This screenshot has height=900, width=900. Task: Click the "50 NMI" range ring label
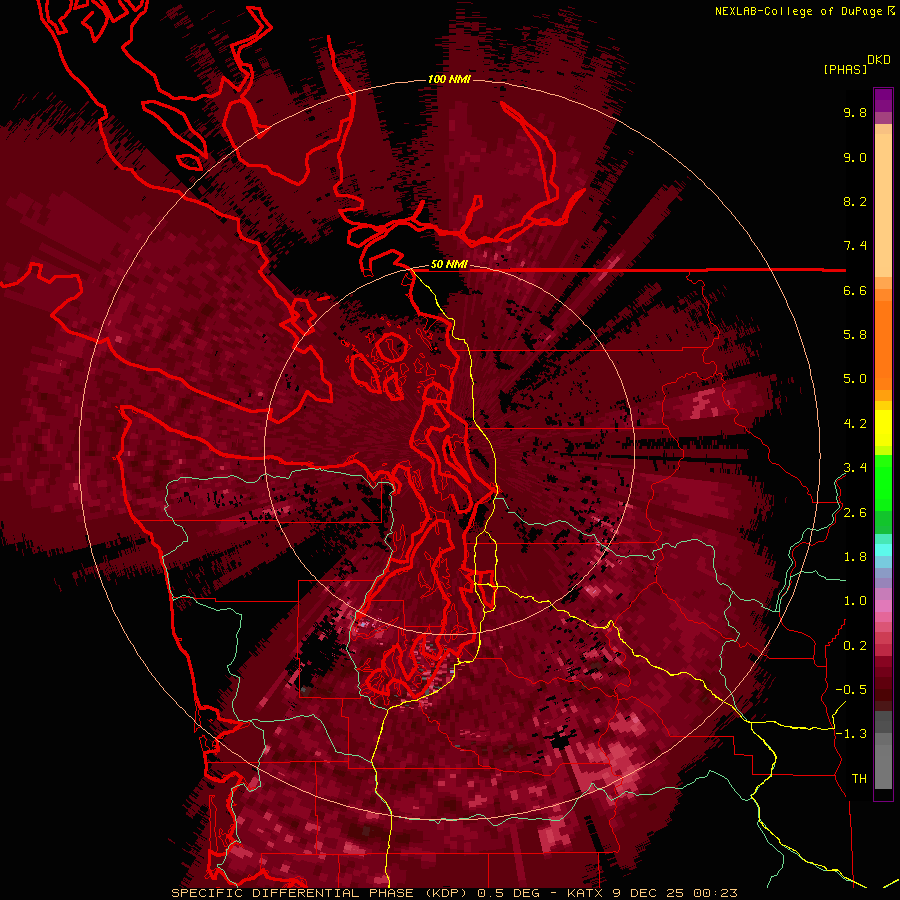[449, 265]
